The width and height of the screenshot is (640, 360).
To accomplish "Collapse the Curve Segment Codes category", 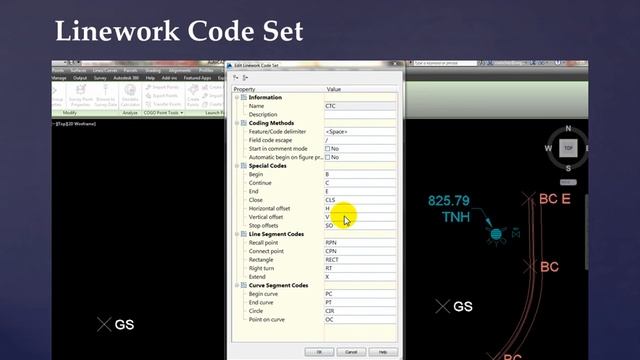I will click(237, 285).
